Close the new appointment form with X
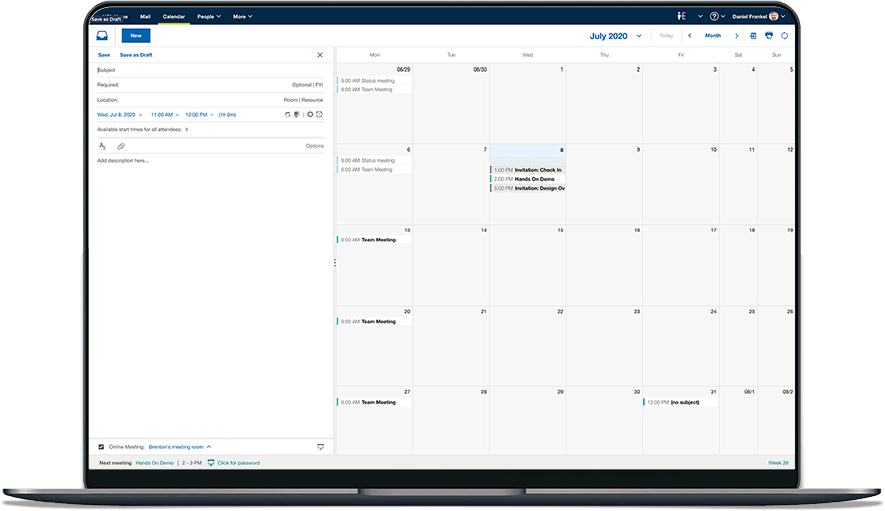This screenshot has height=511, width=885. 320,55
